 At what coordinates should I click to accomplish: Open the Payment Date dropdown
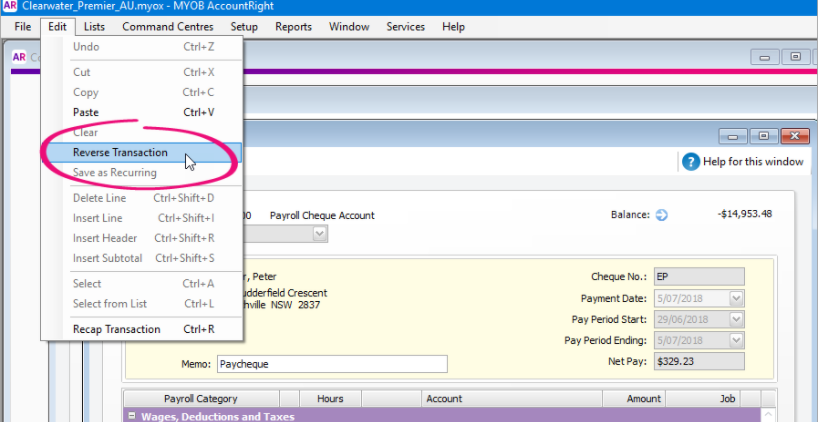pyautogui.click(x=736, y=298)
